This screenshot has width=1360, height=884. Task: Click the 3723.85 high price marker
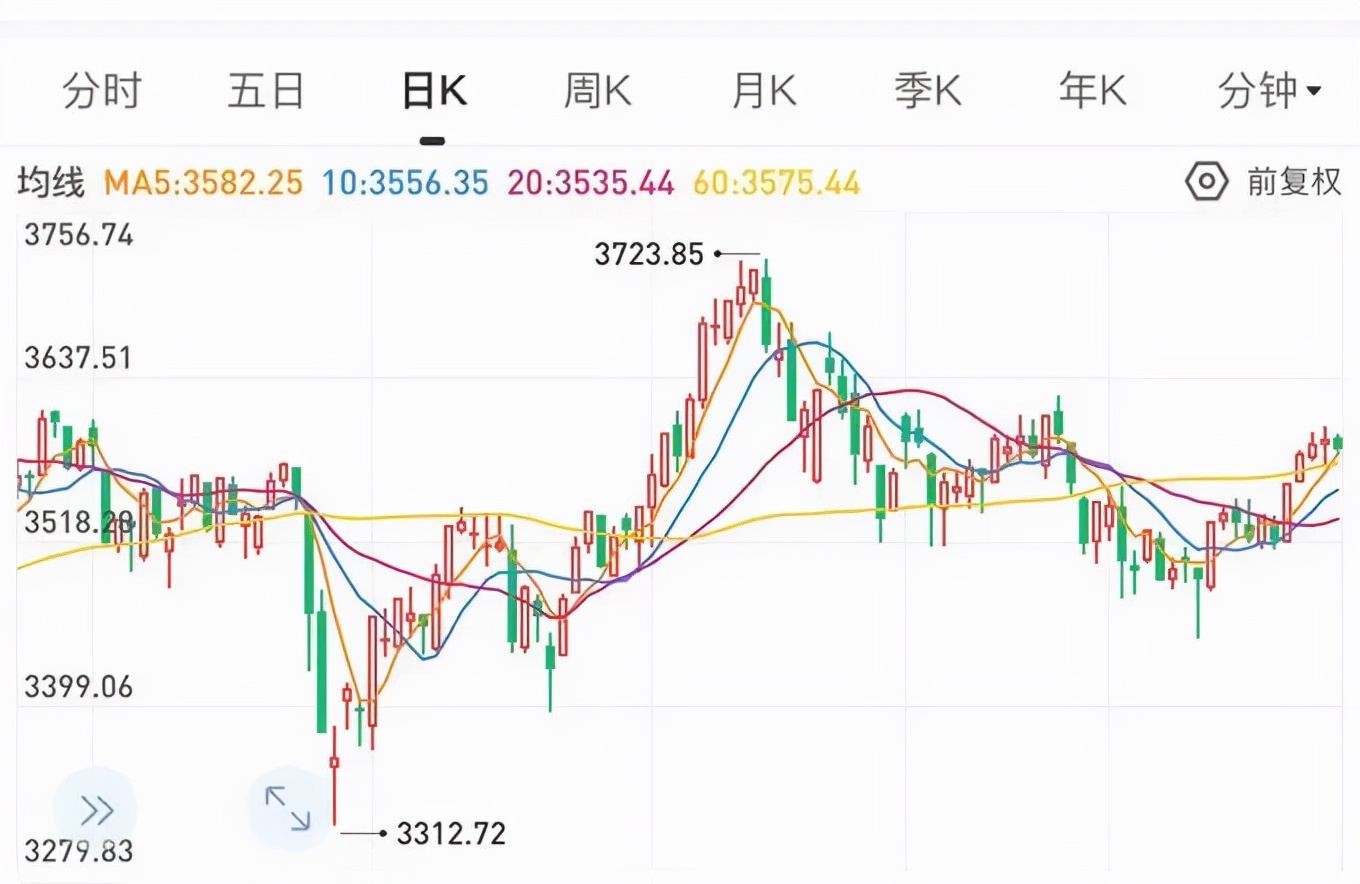[x=649, y=254]
